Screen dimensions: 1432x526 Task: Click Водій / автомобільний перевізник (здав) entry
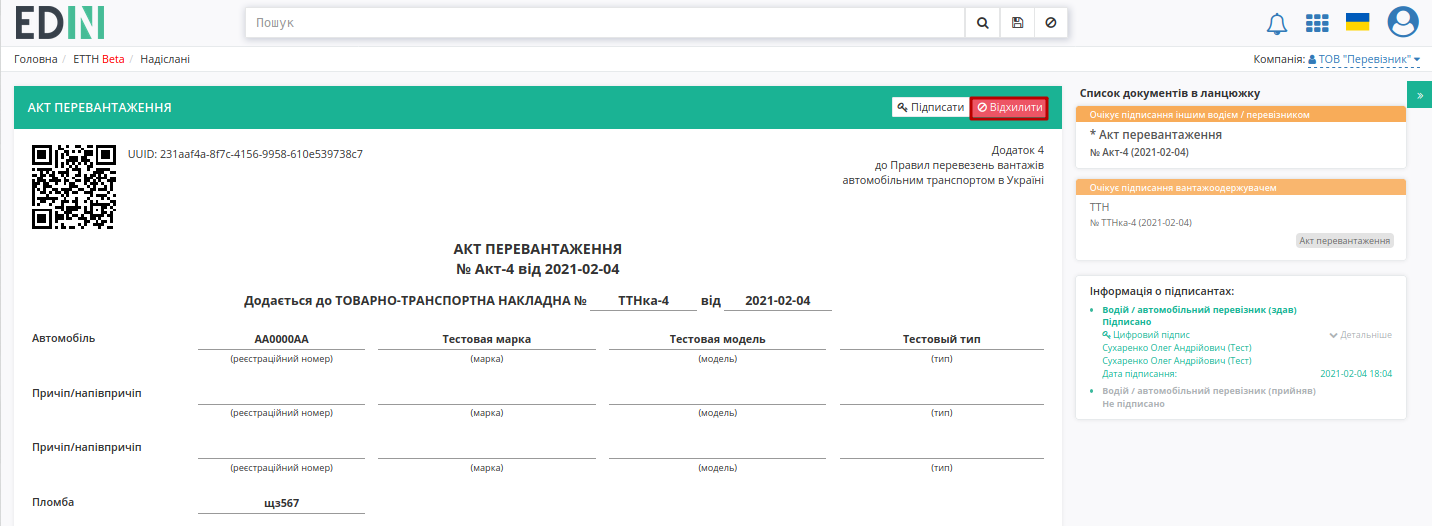pyautogui.click(x=1199, y=310)
